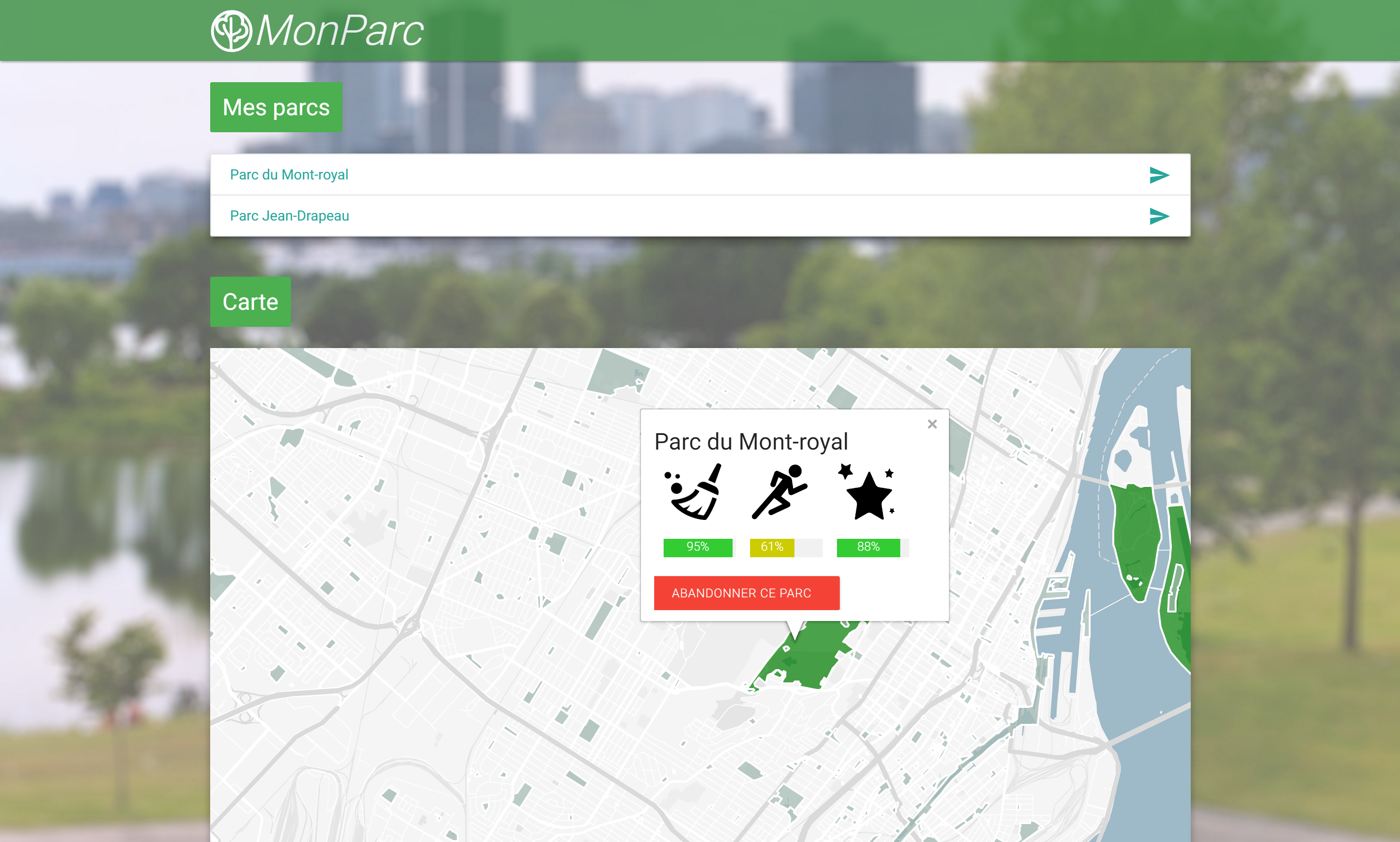
Task: Click the Carte section heading
Action: pyautogui.click(x=250, y=302)
